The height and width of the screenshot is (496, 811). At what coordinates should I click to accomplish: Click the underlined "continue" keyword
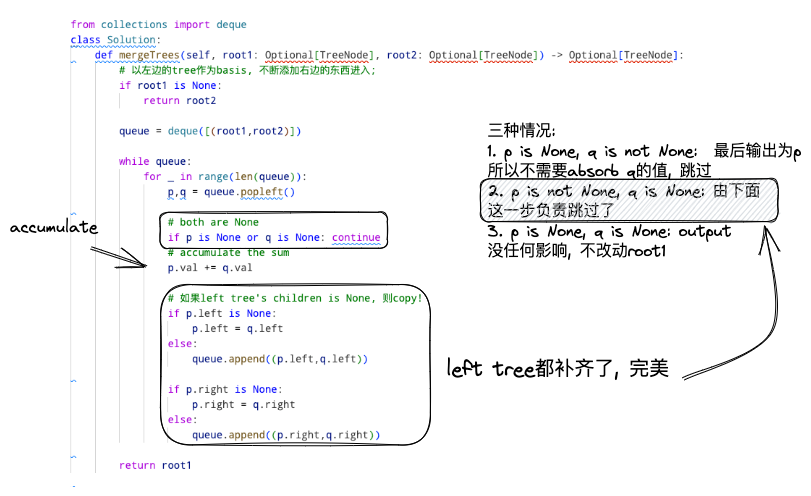(355, 237)
